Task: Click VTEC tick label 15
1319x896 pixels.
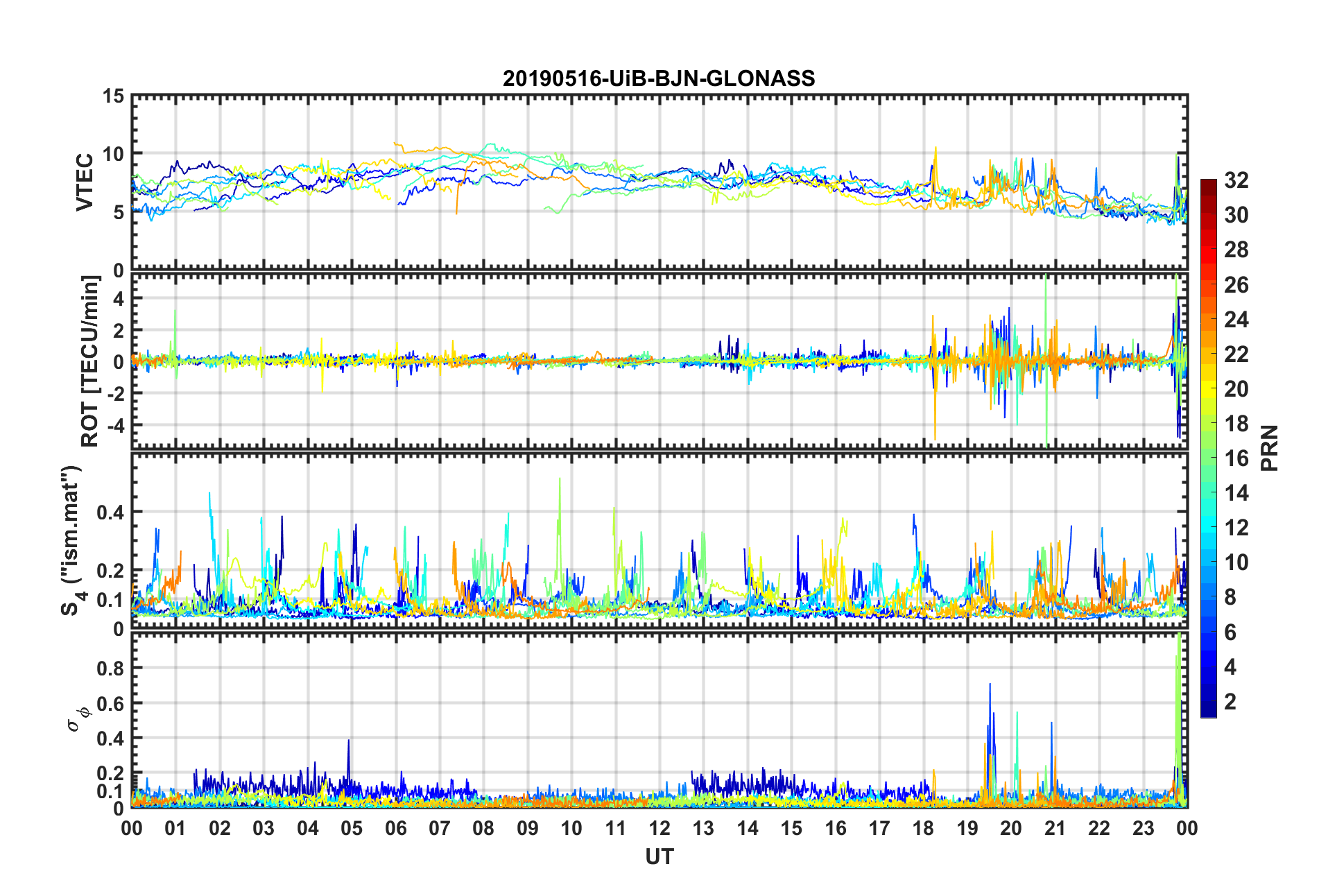Action: click(x=114, y=96)
